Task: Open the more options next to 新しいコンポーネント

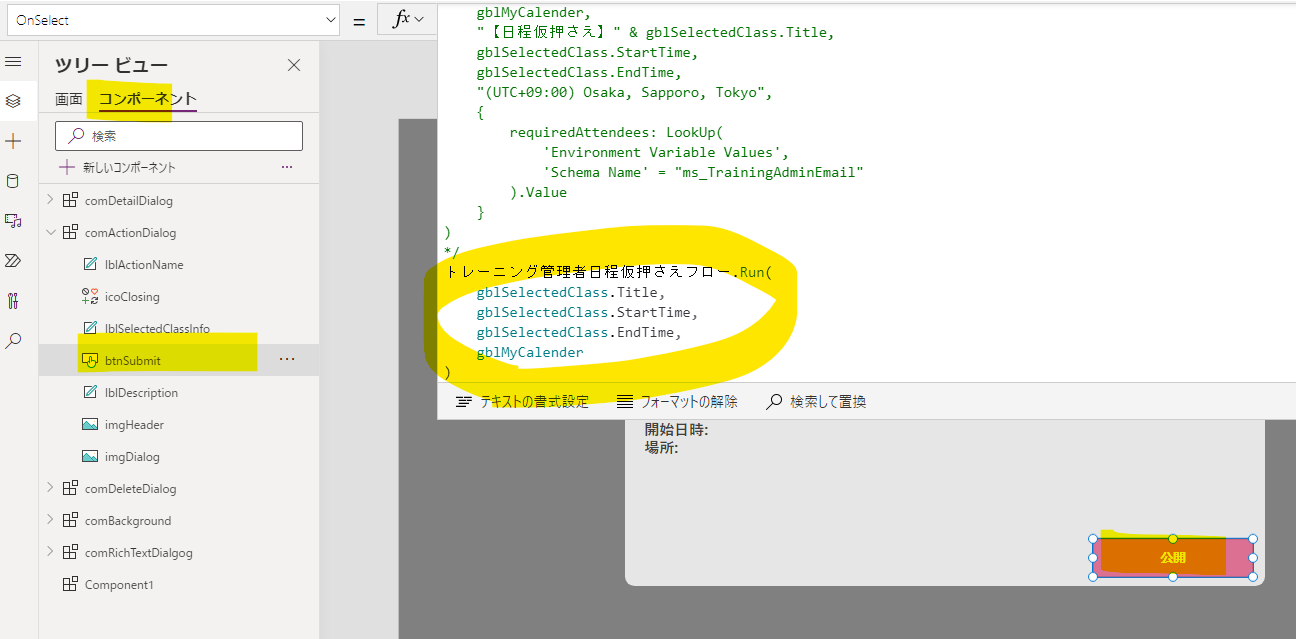Action: point(287,167)
